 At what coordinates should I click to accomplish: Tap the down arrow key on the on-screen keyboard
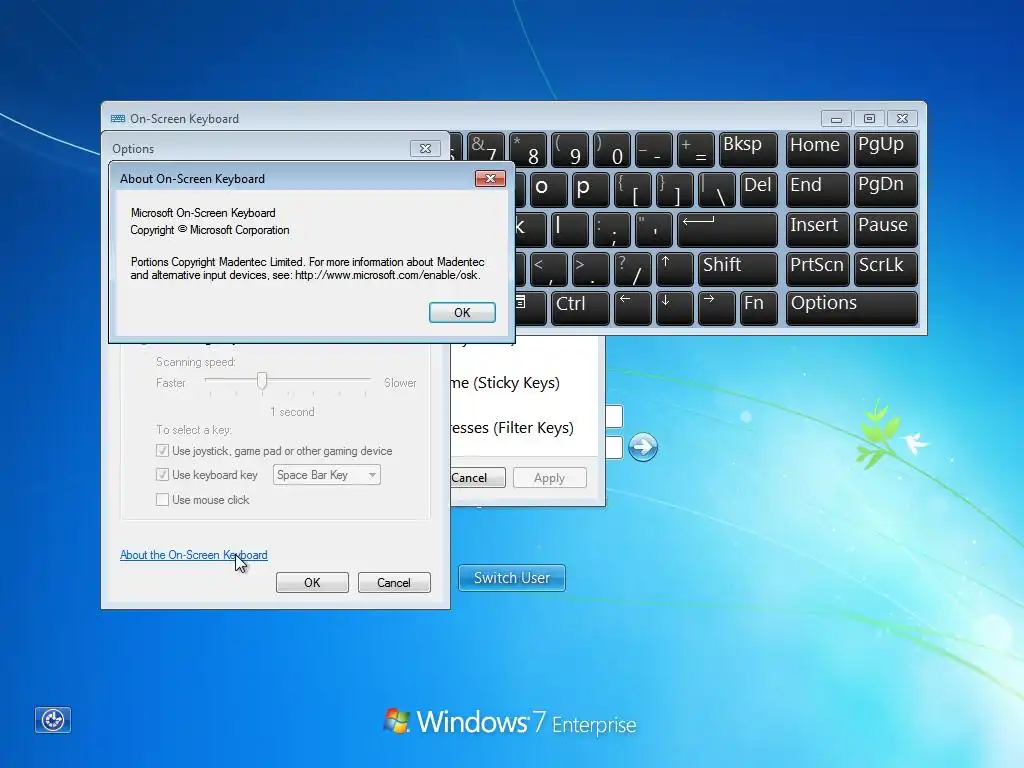(x=674, y=308)
